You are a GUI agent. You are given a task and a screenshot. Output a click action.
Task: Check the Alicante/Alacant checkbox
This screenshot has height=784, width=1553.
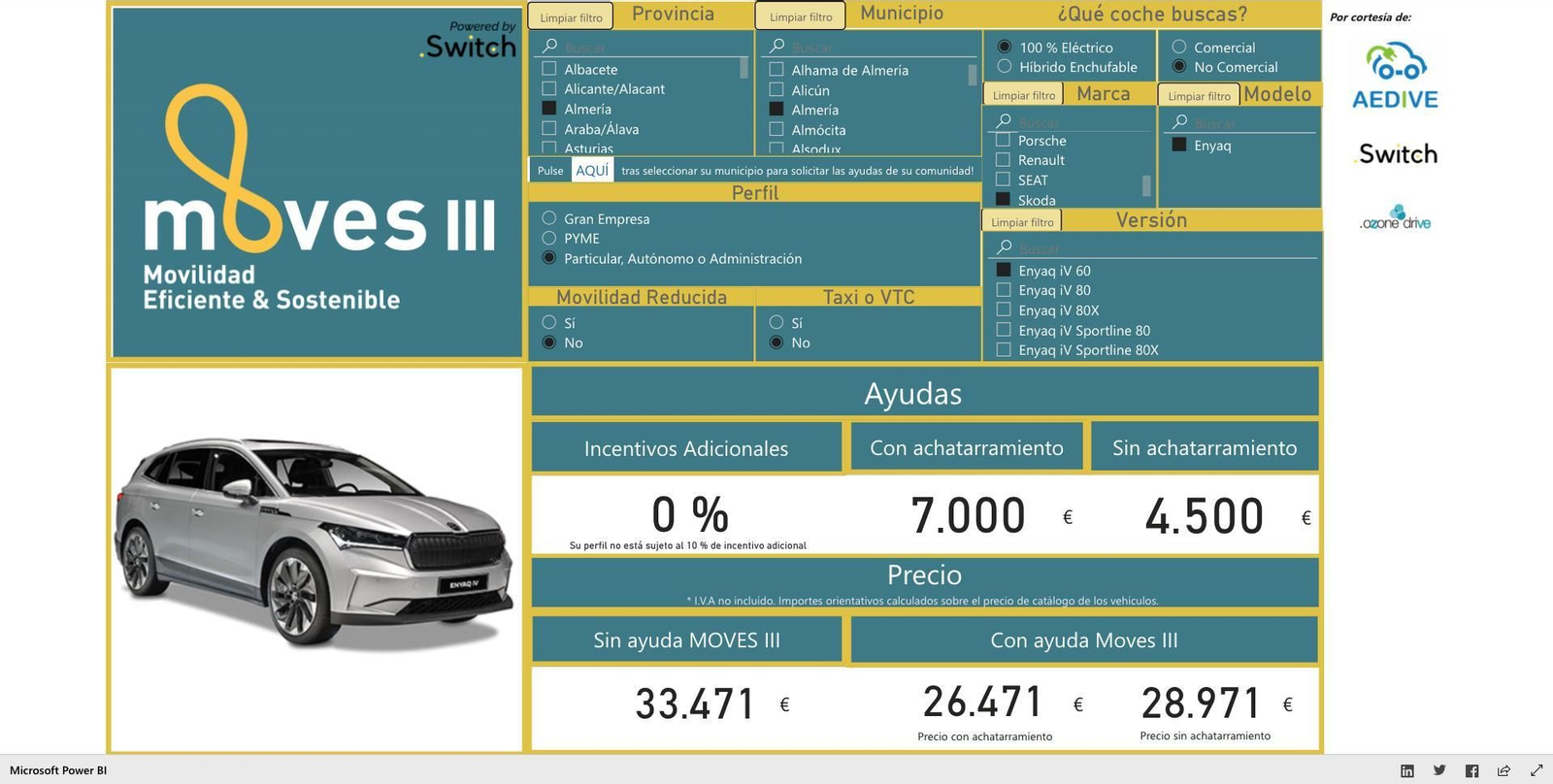pyautogui.click(x=549, y=88)
